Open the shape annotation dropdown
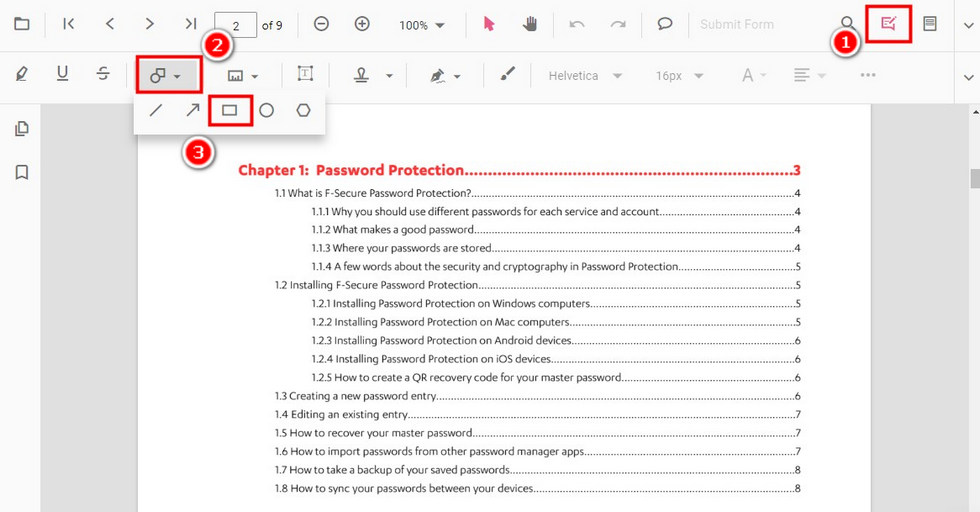 coord(166,76)
